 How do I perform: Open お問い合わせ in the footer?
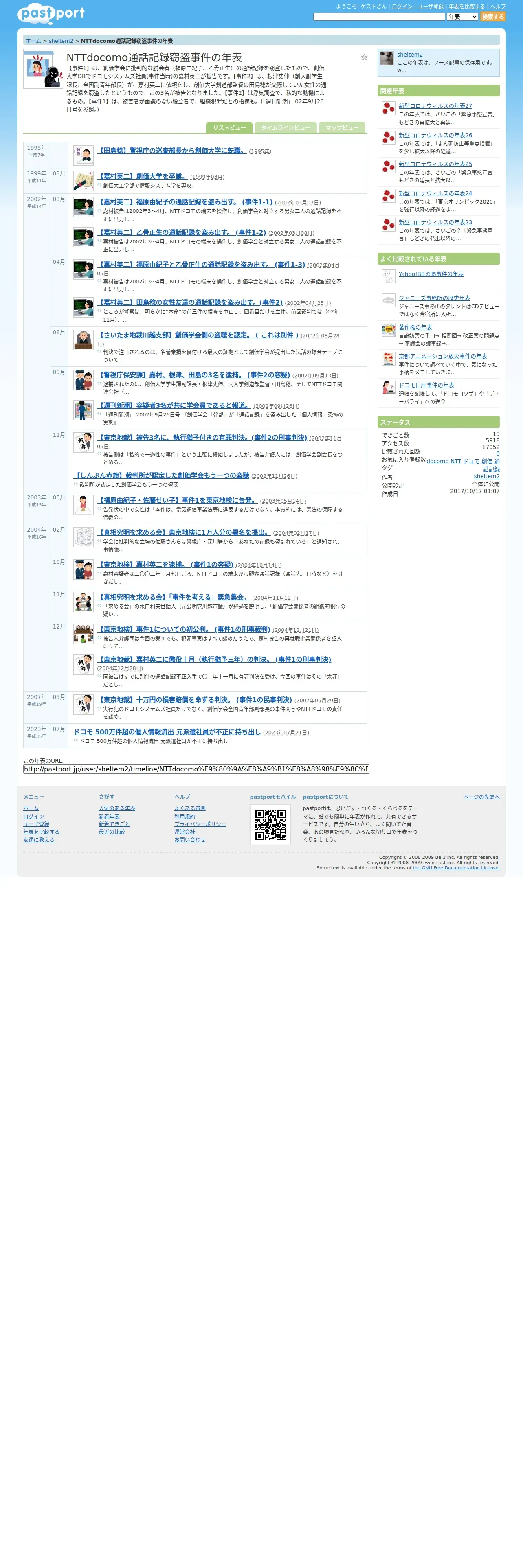[x=190, y=839]
